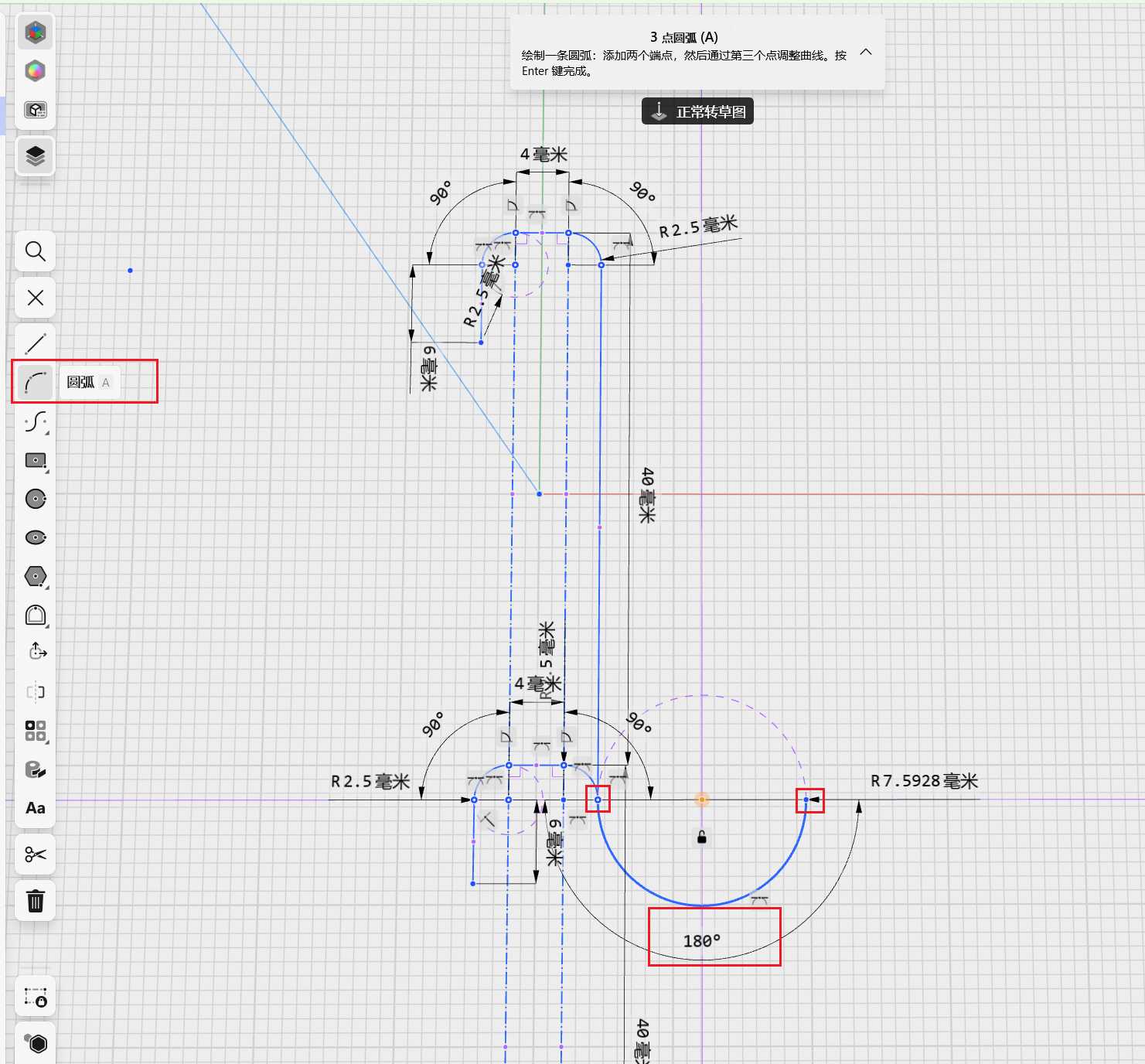Click the hexagon solid icon at the toolbar bottom

pyautogui.click(x=36, y=1042)
